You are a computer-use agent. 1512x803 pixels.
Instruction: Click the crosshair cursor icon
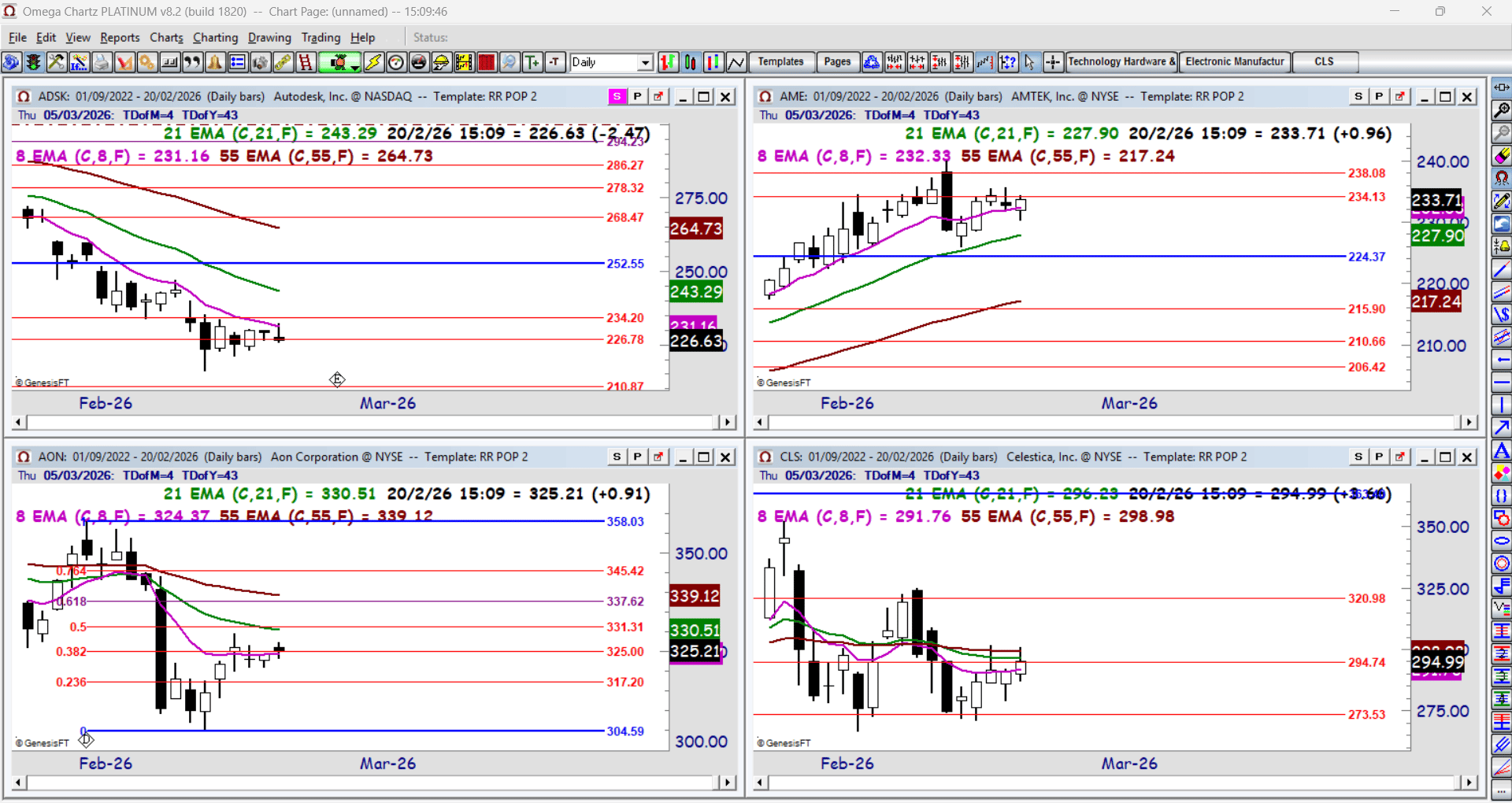pos(1053,62)
